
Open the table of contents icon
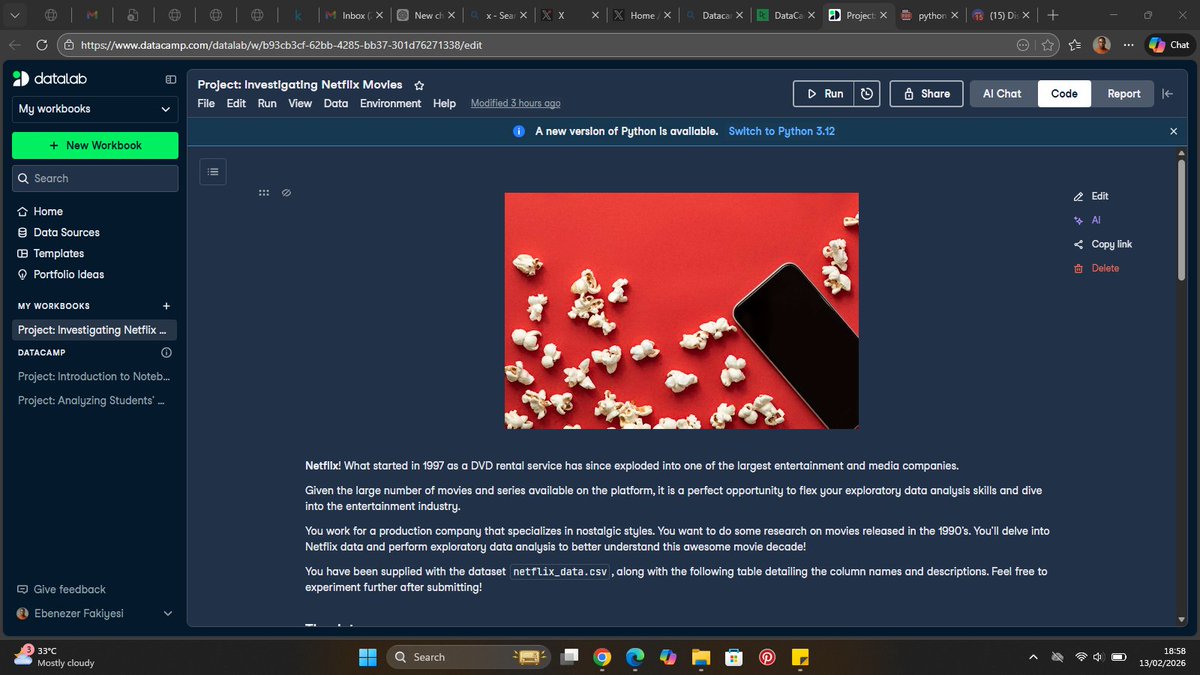pos(212,171)
